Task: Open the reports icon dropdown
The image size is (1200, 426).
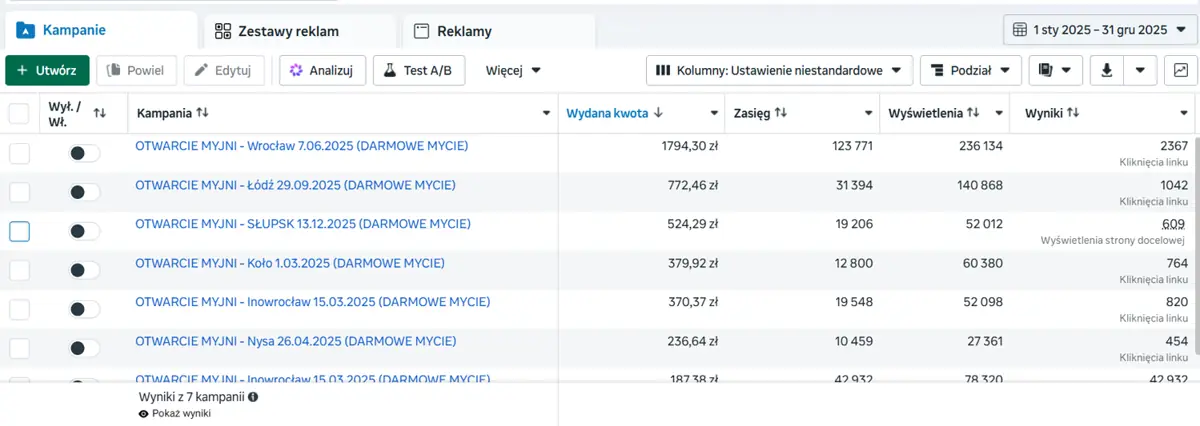Action: [x=1055, y=70]
